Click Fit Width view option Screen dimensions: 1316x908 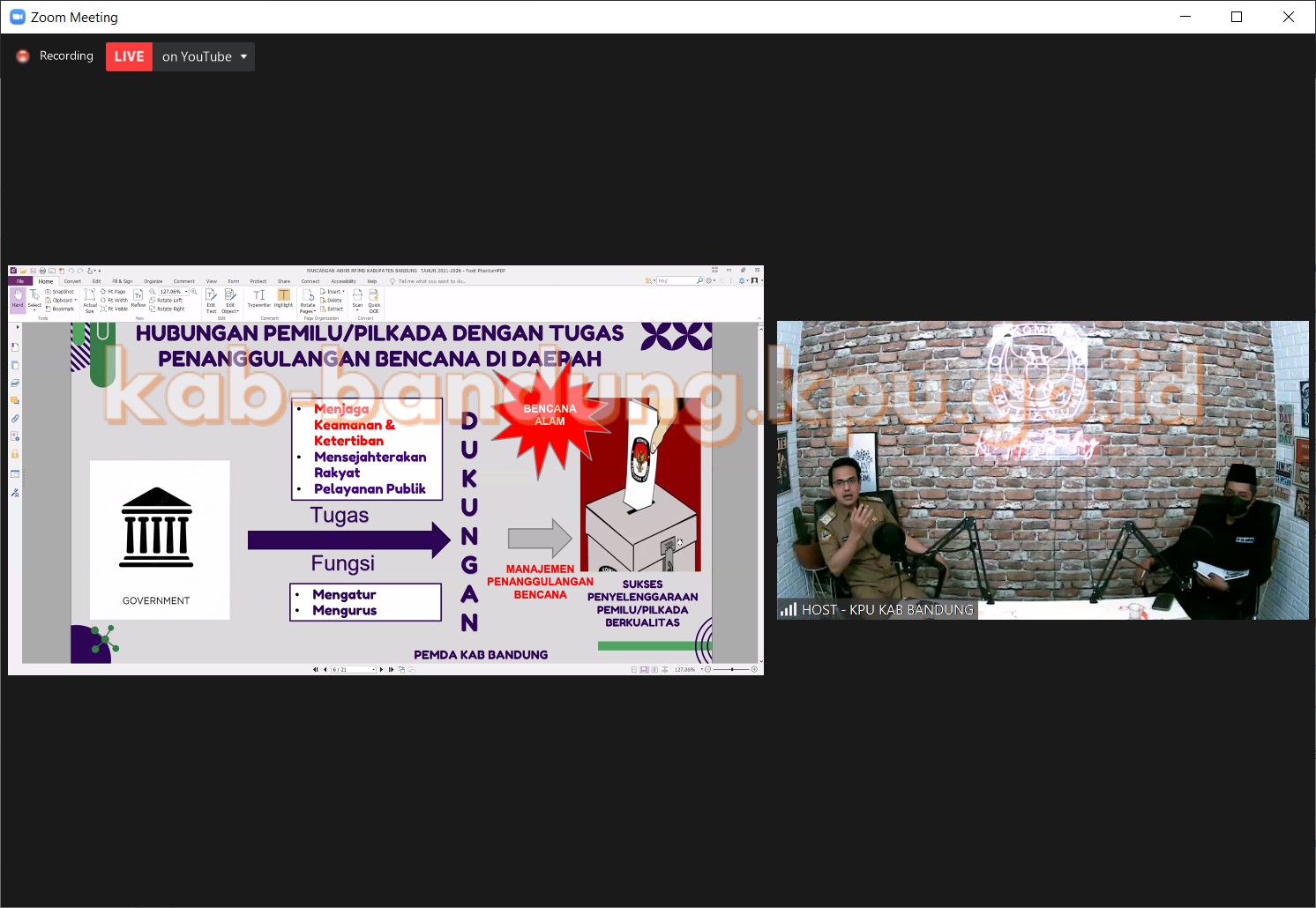tap(116, 300)
